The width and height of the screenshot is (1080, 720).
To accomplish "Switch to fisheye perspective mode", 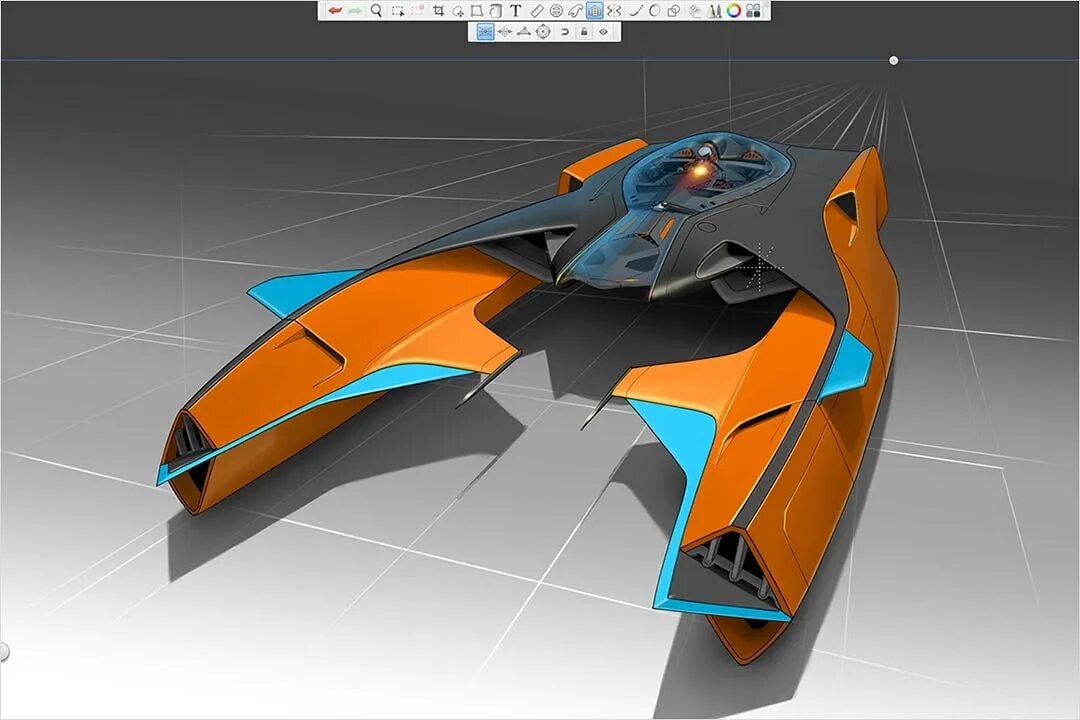I will pos(543,32).
